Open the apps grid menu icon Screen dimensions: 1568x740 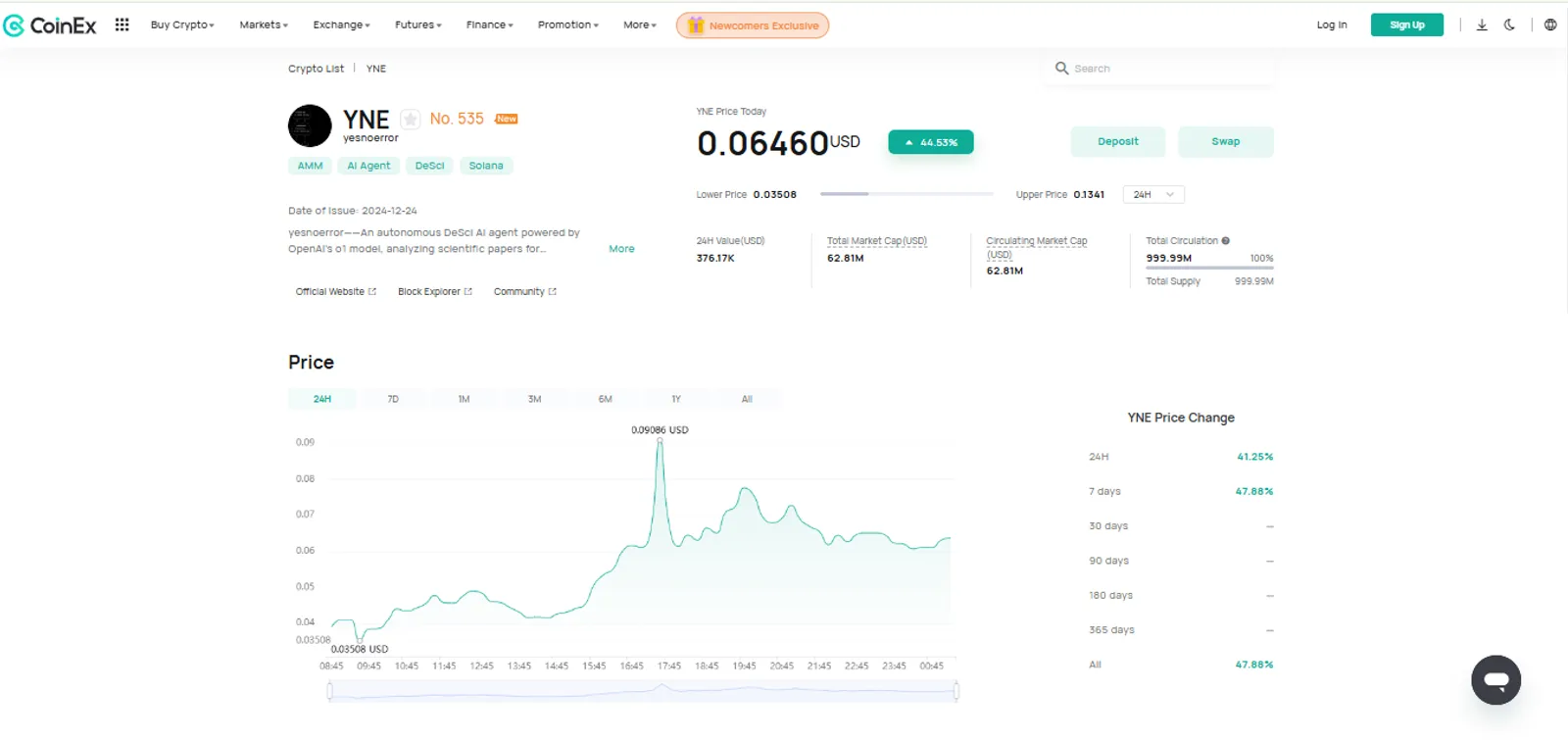click(122, 25)
